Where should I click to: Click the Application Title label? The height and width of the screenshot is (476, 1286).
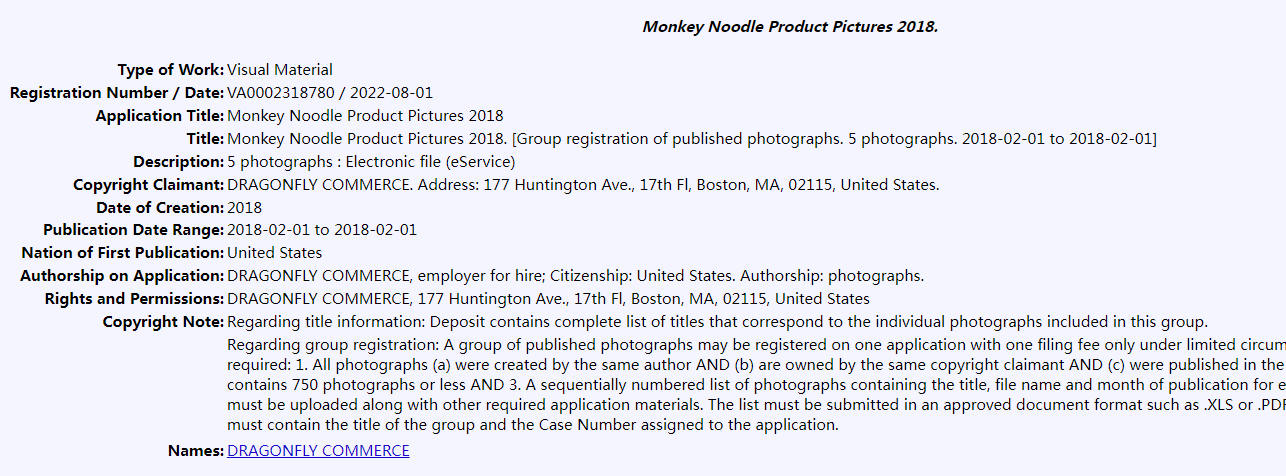point(160,116)
